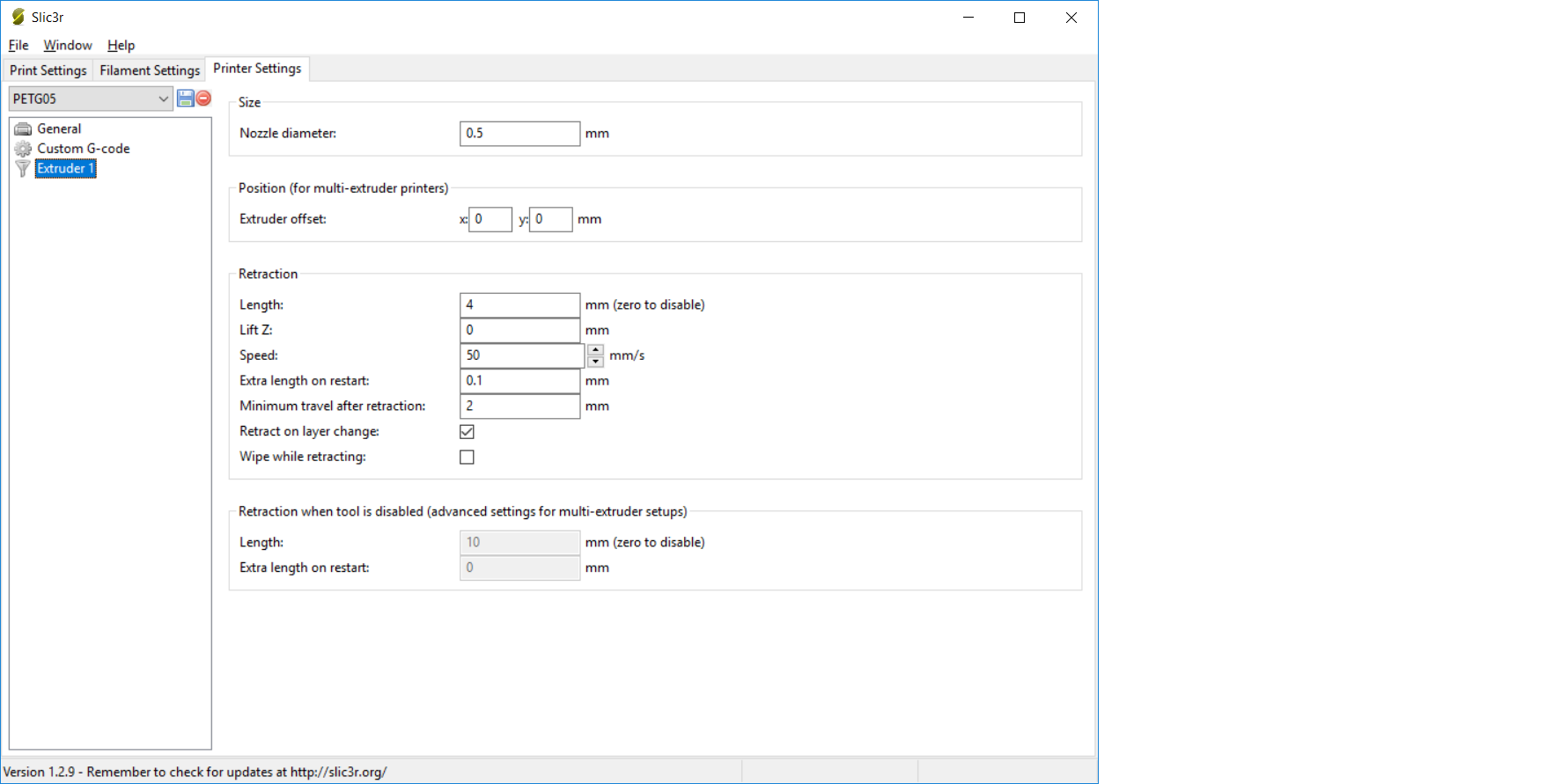The width and height of the screenshot is (1561, 784).
Task: Decrease retraction speed with down arrow
Action: tap(596, 362)
